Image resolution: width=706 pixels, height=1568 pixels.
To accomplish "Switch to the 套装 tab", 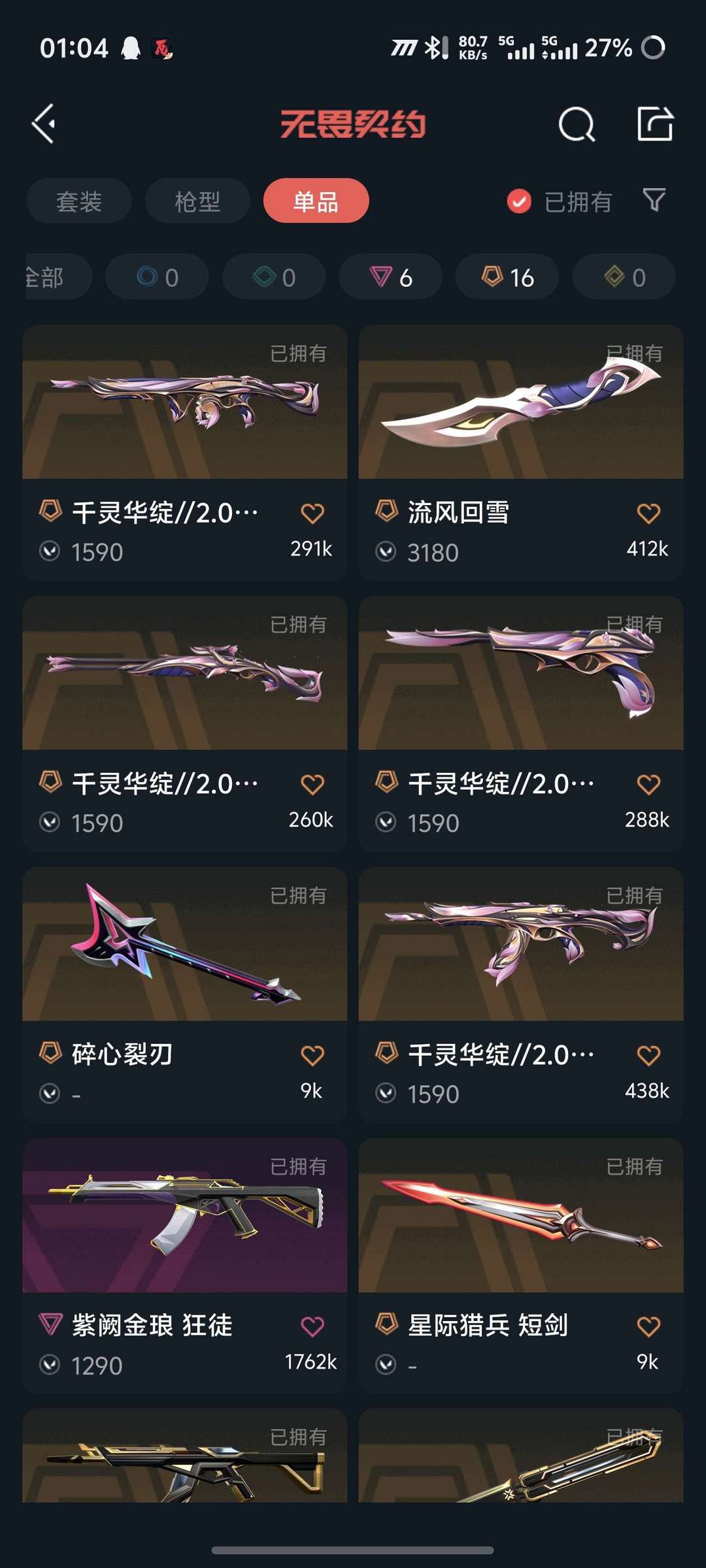I will tap(79, 201).
